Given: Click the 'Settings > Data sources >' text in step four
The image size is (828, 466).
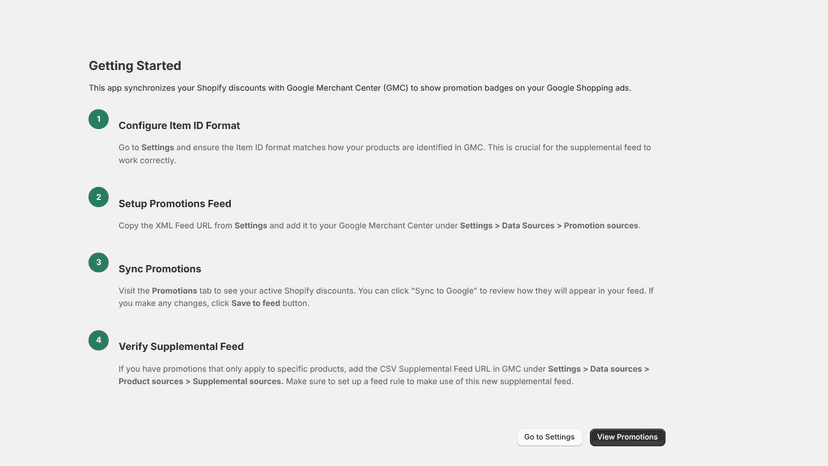Looking at the screenshot, I should pos(598,369).
